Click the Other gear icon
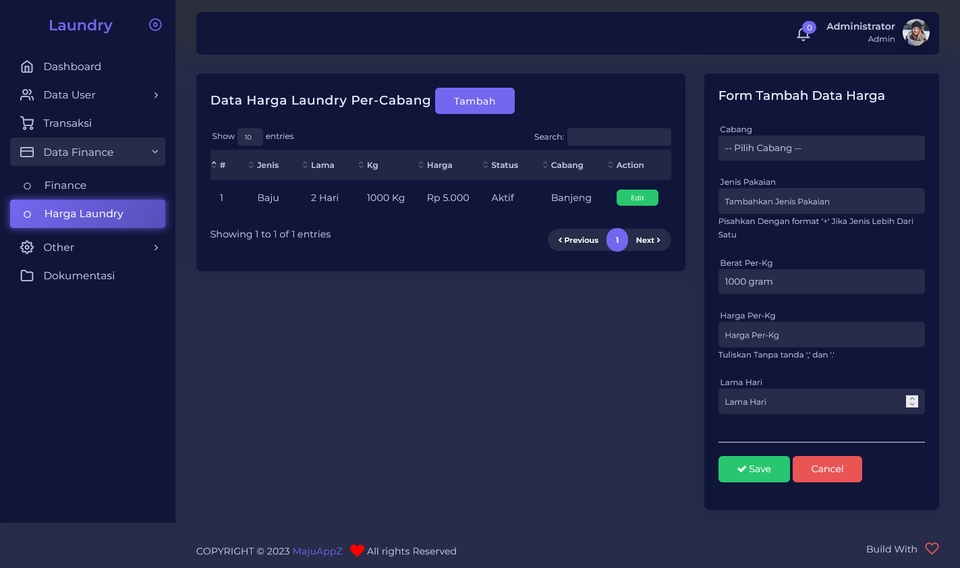 click(27, 247)
